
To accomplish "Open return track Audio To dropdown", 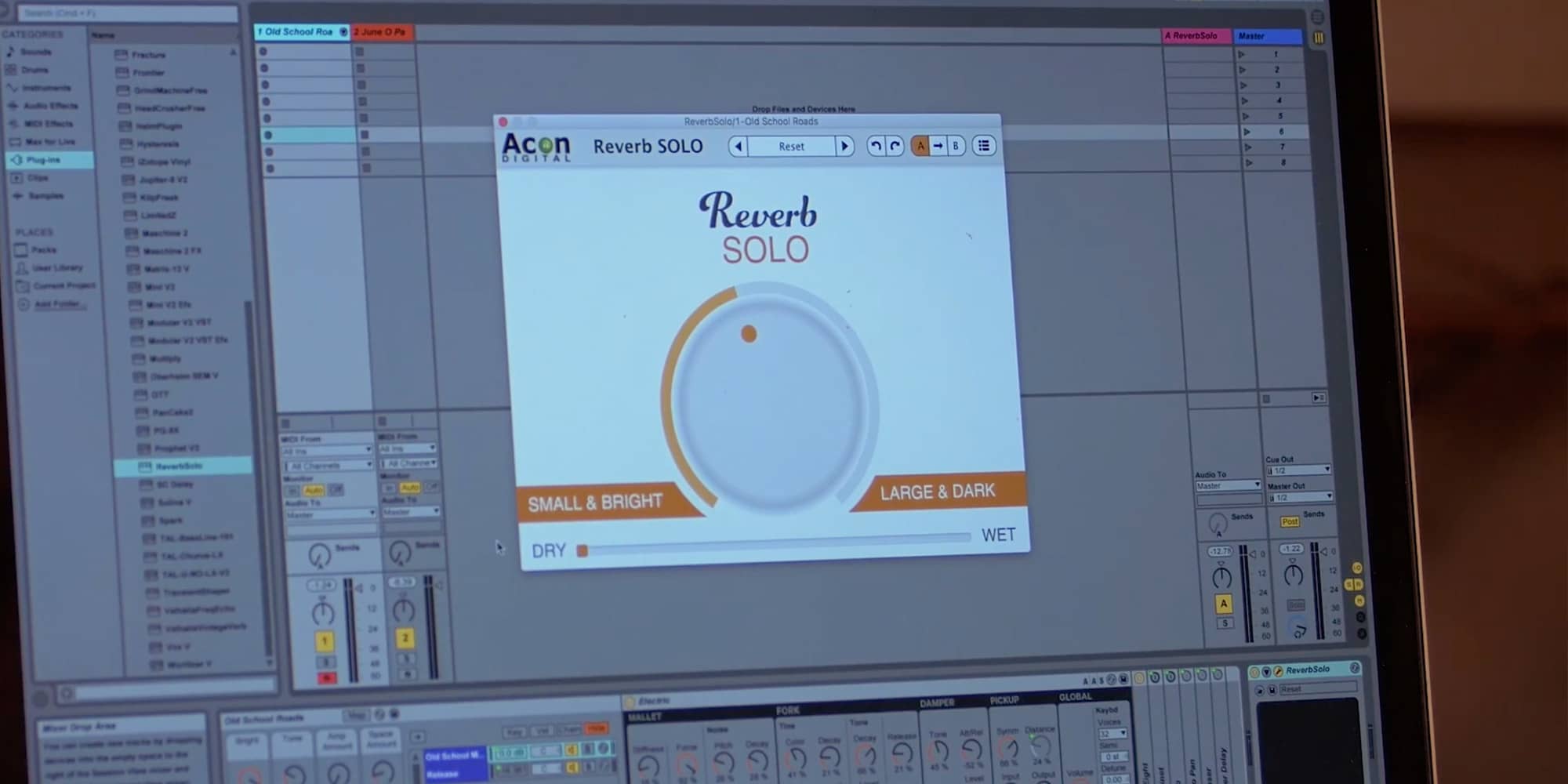I will click(x=1228, y=486).
